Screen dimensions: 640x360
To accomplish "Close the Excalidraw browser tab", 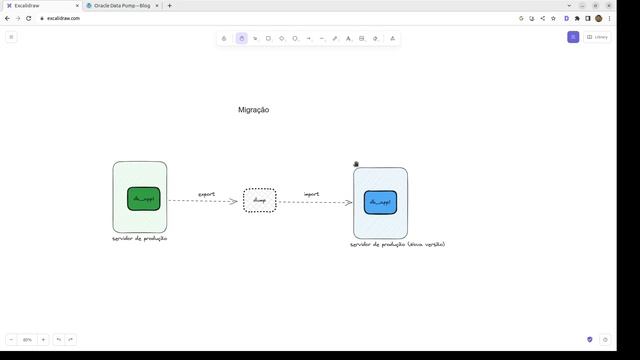I will 77,6.
